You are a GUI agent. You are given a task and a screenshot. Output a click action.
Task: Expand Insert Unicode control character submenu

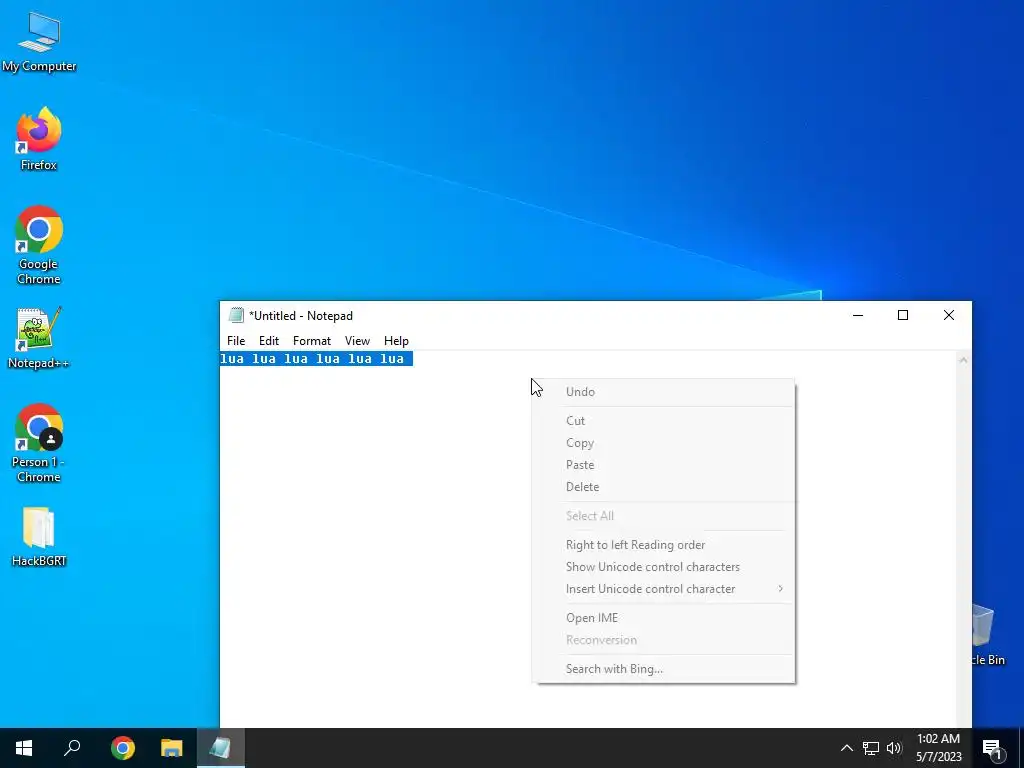664,589
